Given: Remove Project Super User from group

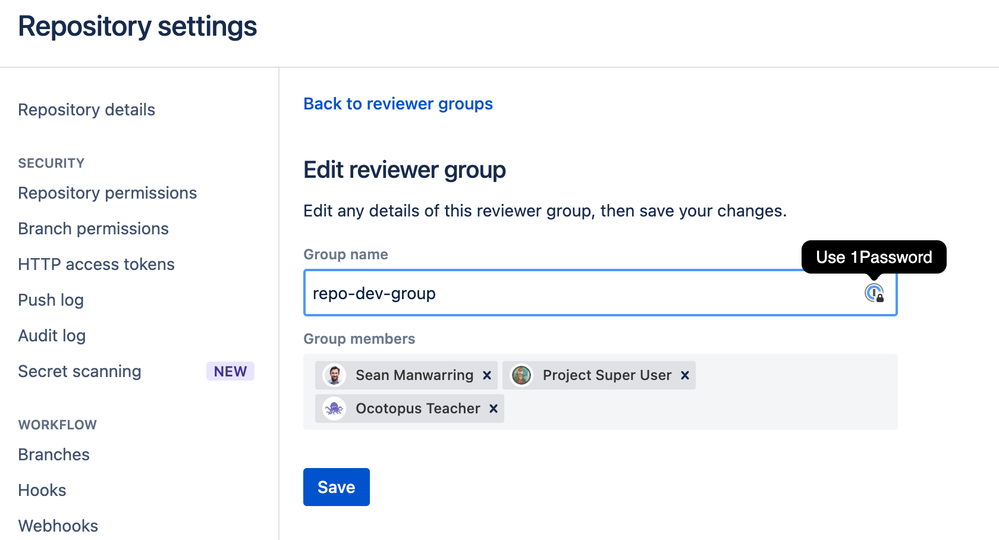Looking at the screenshot, I should click(x=685, y=376).
